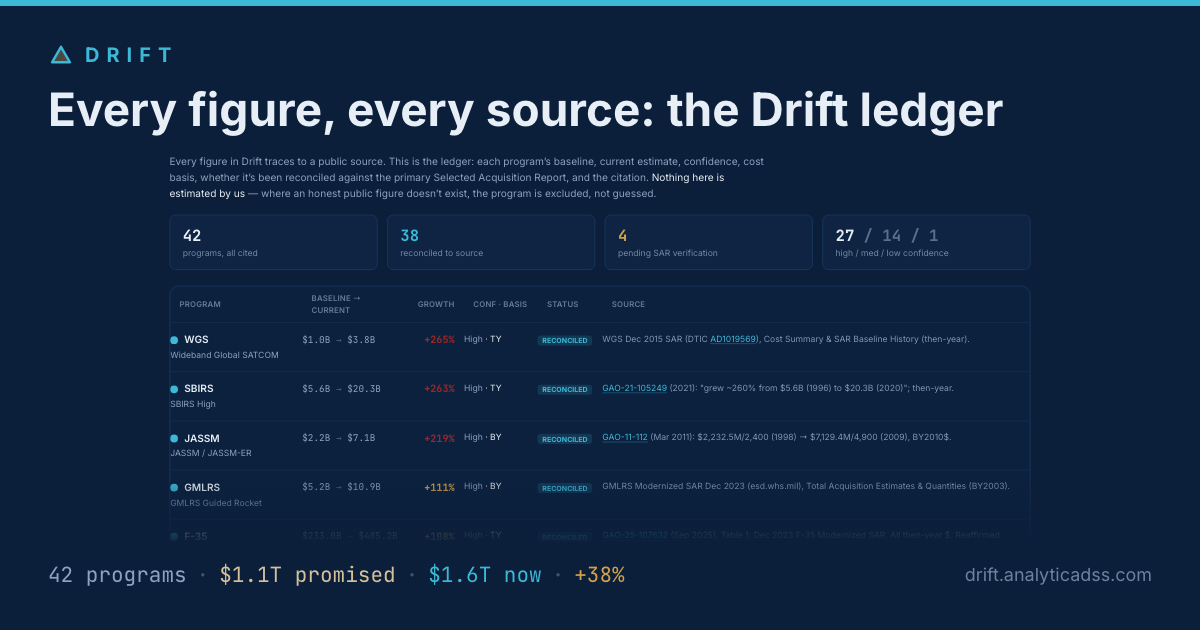Click the DRIFT wordmark text

click(x=129, y=55)
